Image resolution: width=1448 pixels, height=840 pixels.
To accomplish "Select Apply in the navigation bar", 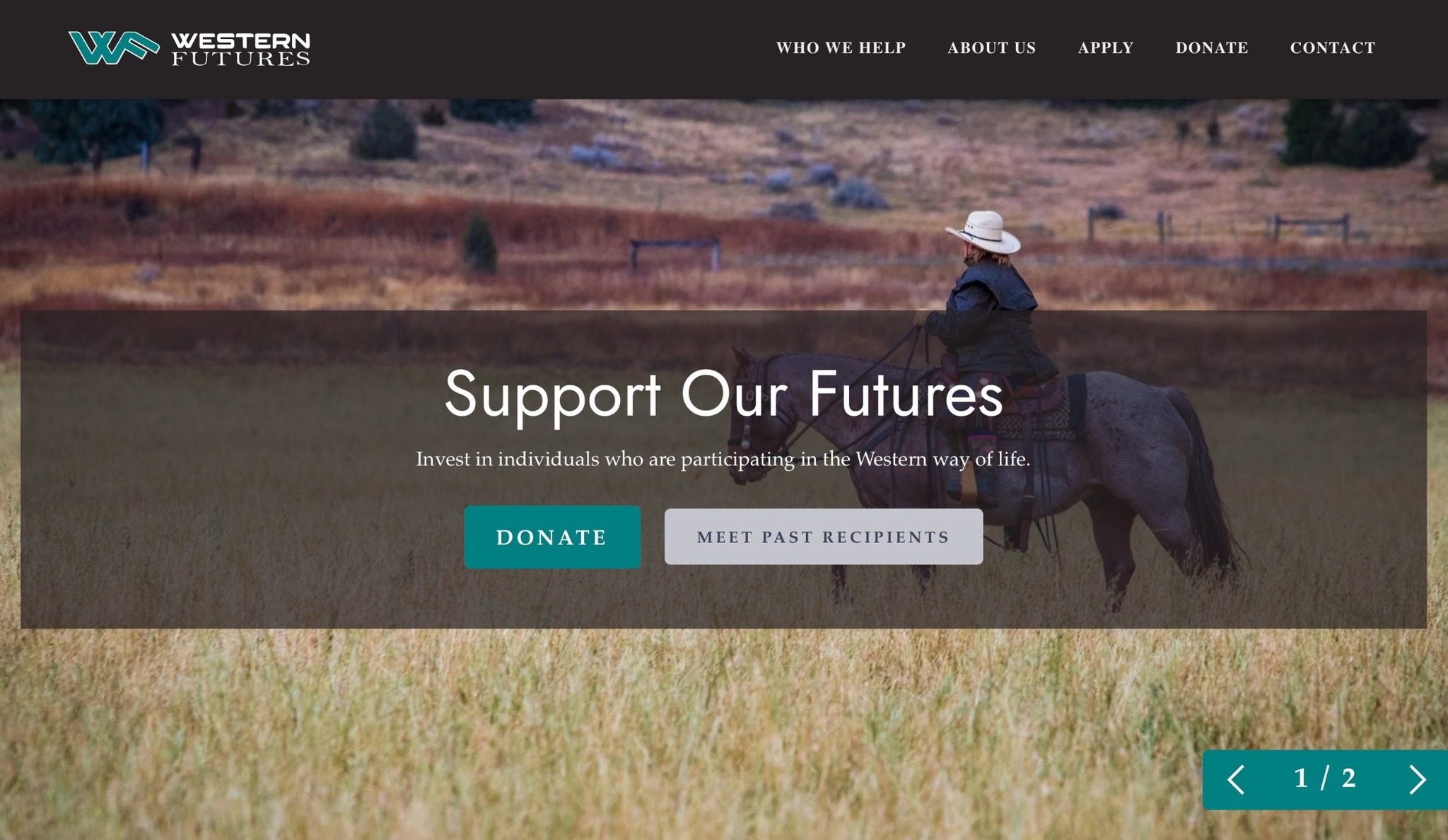I will (1106, 48).
